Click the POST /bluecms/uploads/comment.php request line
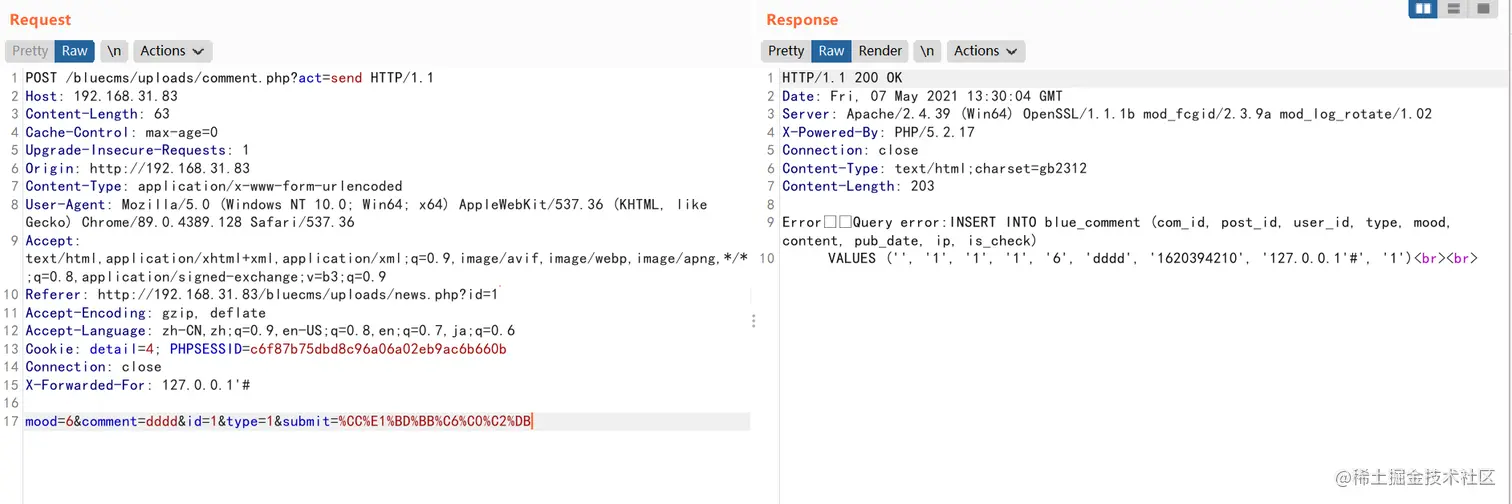Image resolution: width=1512 pixels, height=504 pixels. (229, 78)
